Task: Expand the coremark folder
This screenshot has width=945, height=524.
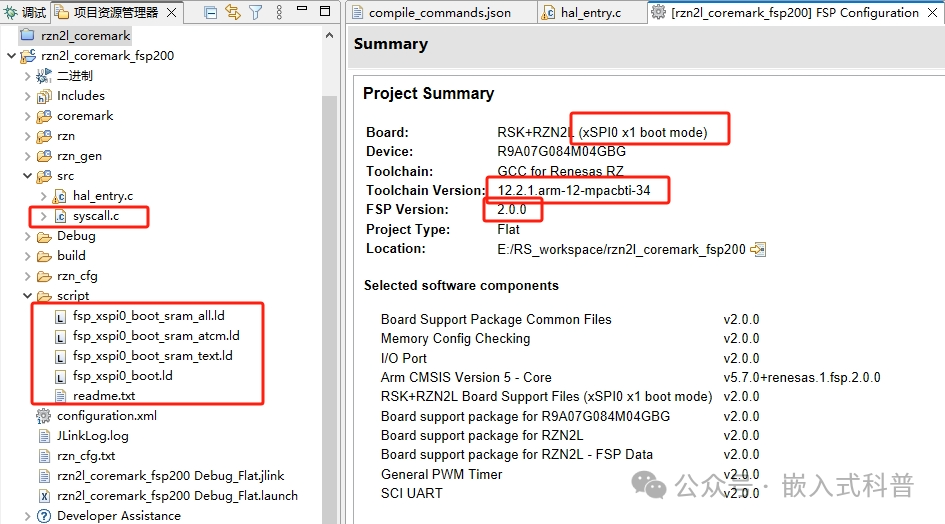Action: pos(27,116)
